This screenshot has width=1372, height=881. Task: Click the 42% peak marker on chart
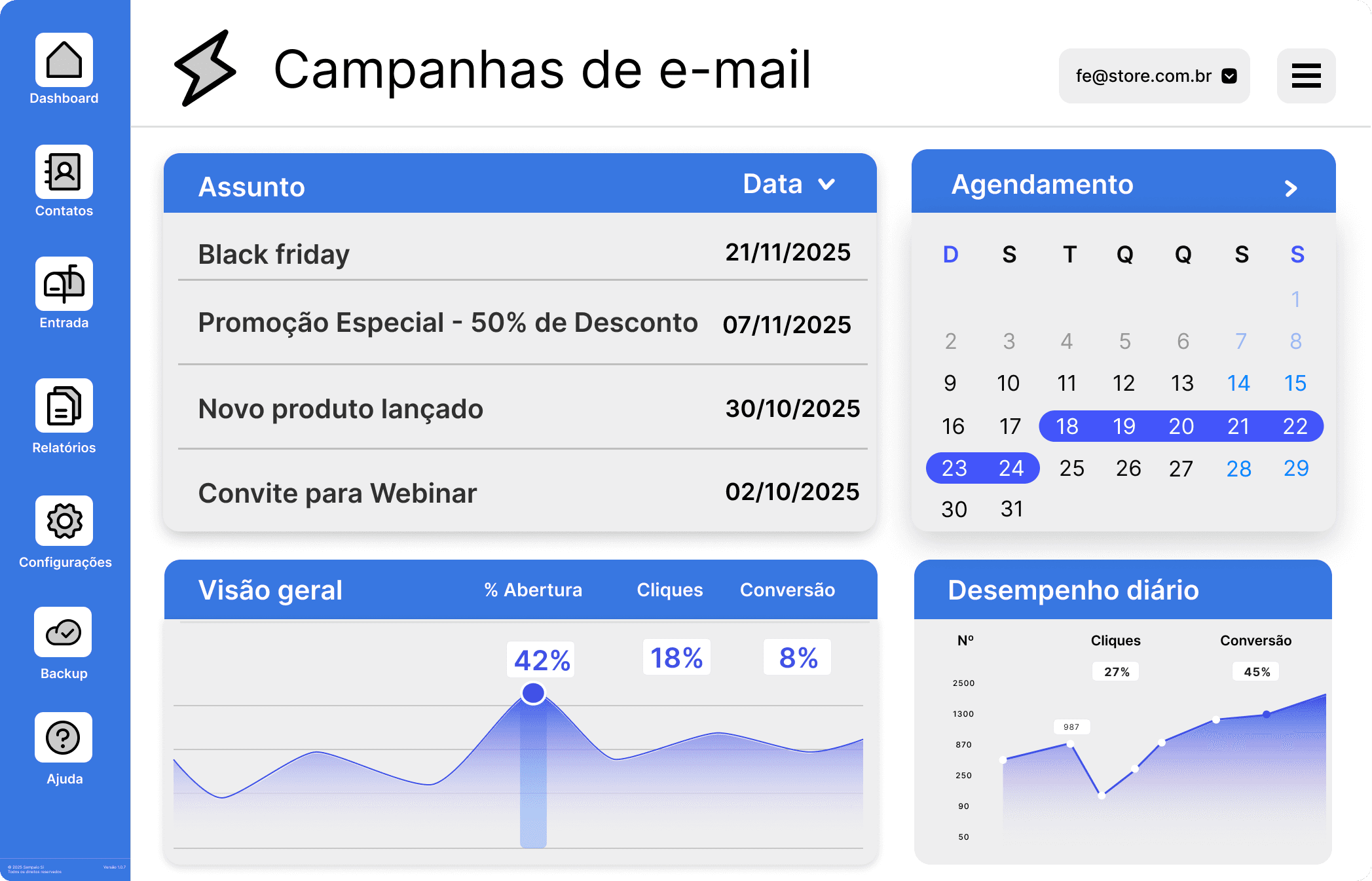pyautogui.click(x=533, y=692)
